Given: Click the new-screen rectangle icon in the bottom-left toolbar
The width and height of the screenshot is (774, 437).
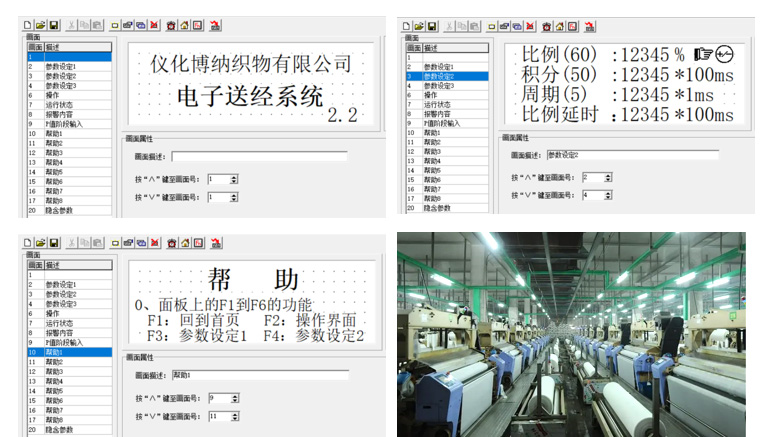Looking at the screenshot, I should [x=116, y=242].
